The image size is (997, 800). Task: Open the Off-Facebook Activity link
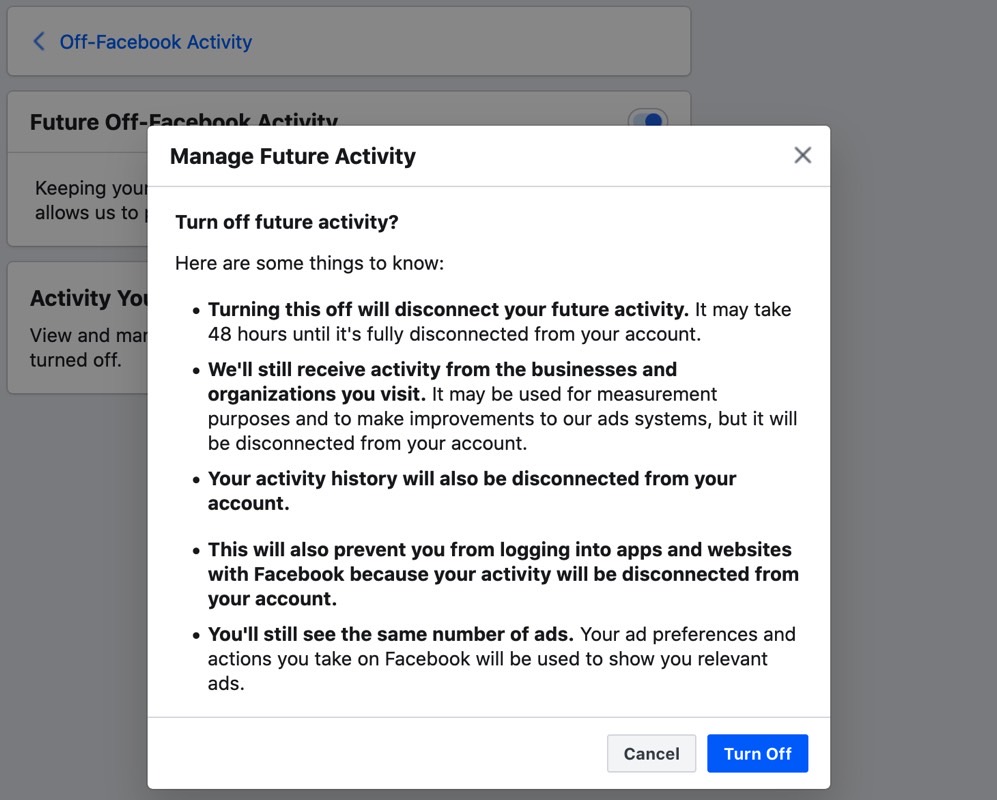(156, 42)
